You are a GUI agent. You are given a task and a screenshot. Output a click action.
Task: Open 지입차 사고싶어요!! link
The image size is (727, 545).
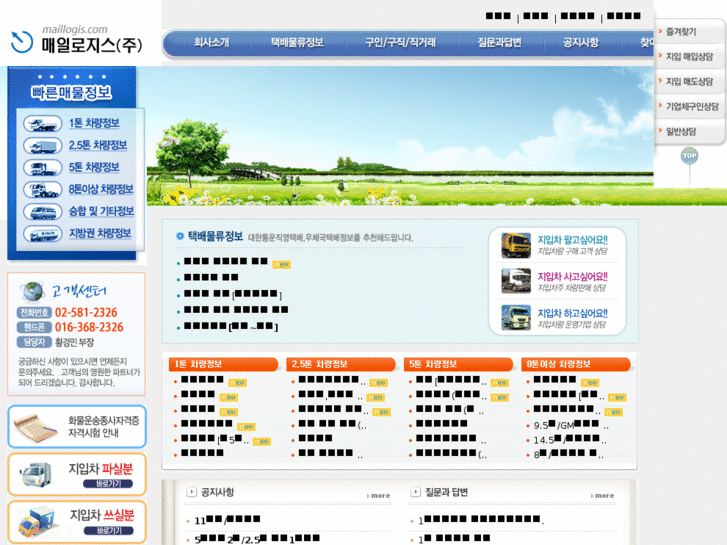[x=573, y=276]
